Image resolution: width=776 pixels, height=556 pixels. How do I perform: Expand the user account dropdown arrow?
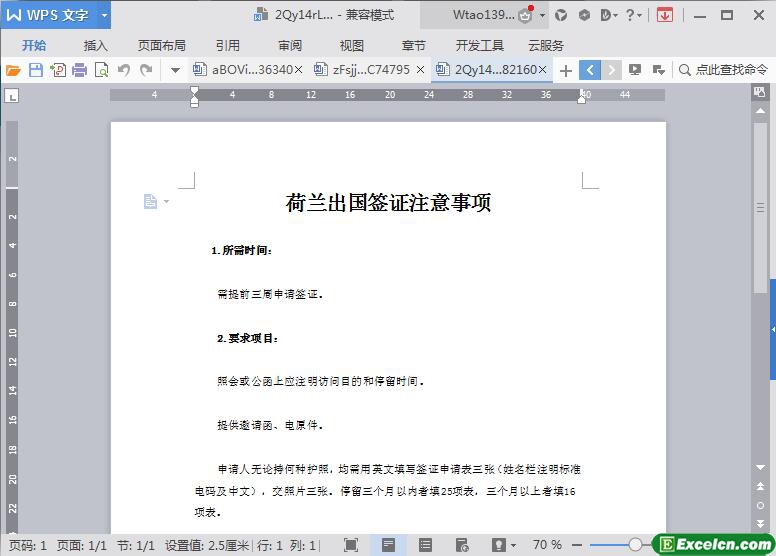click(x=542, y=16)
